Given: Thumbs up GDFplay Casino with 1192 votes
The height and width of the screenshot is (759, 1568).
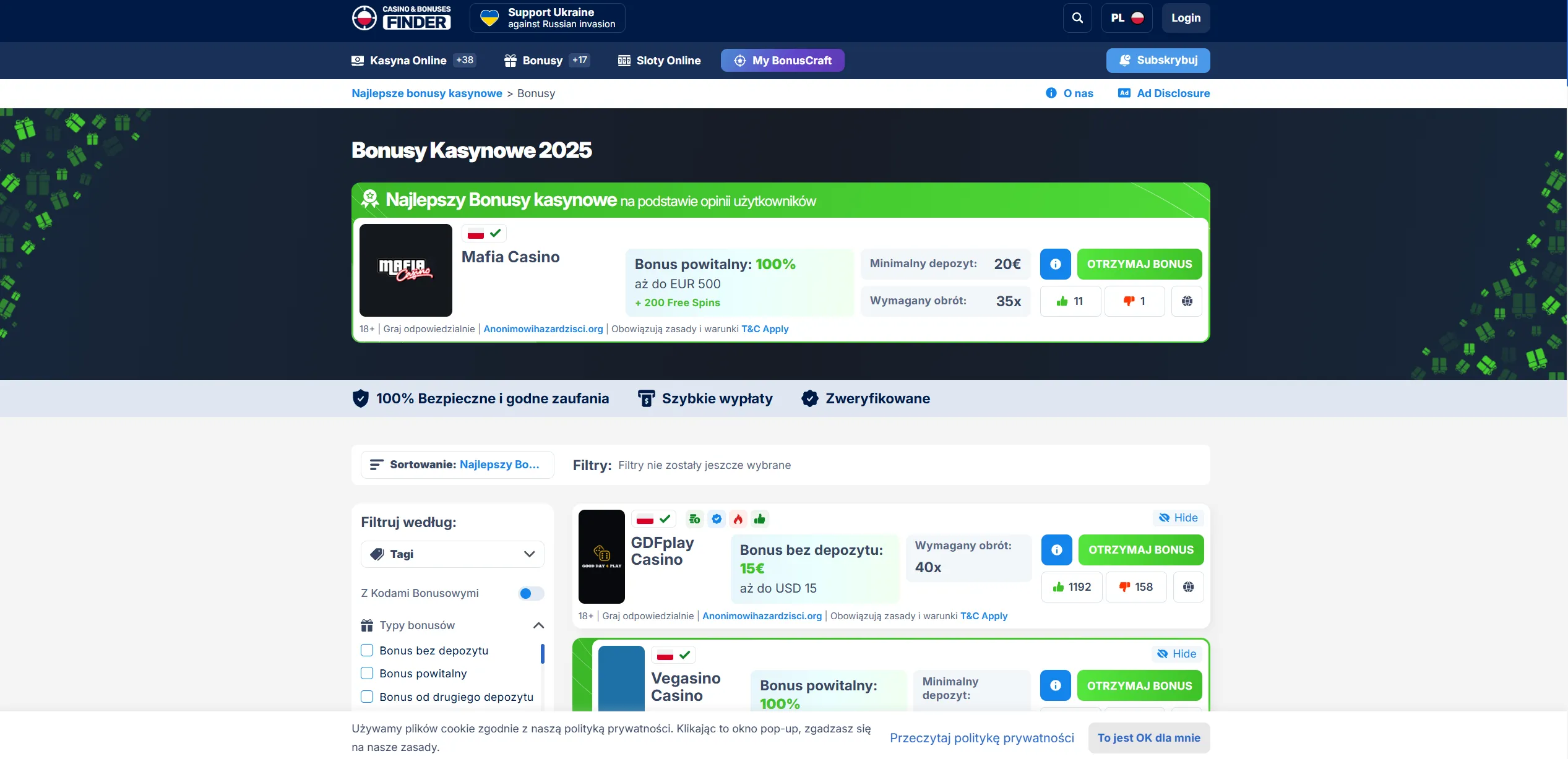Looking at the screenshot, I should click(1072, 587).
